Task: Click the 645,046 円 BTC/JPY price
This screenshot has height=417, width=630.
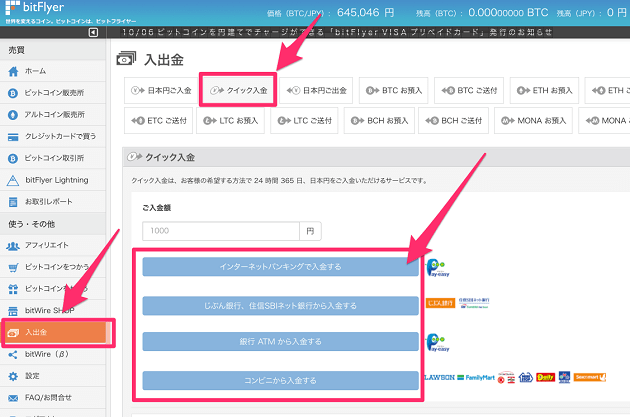Action: point(365,12)
